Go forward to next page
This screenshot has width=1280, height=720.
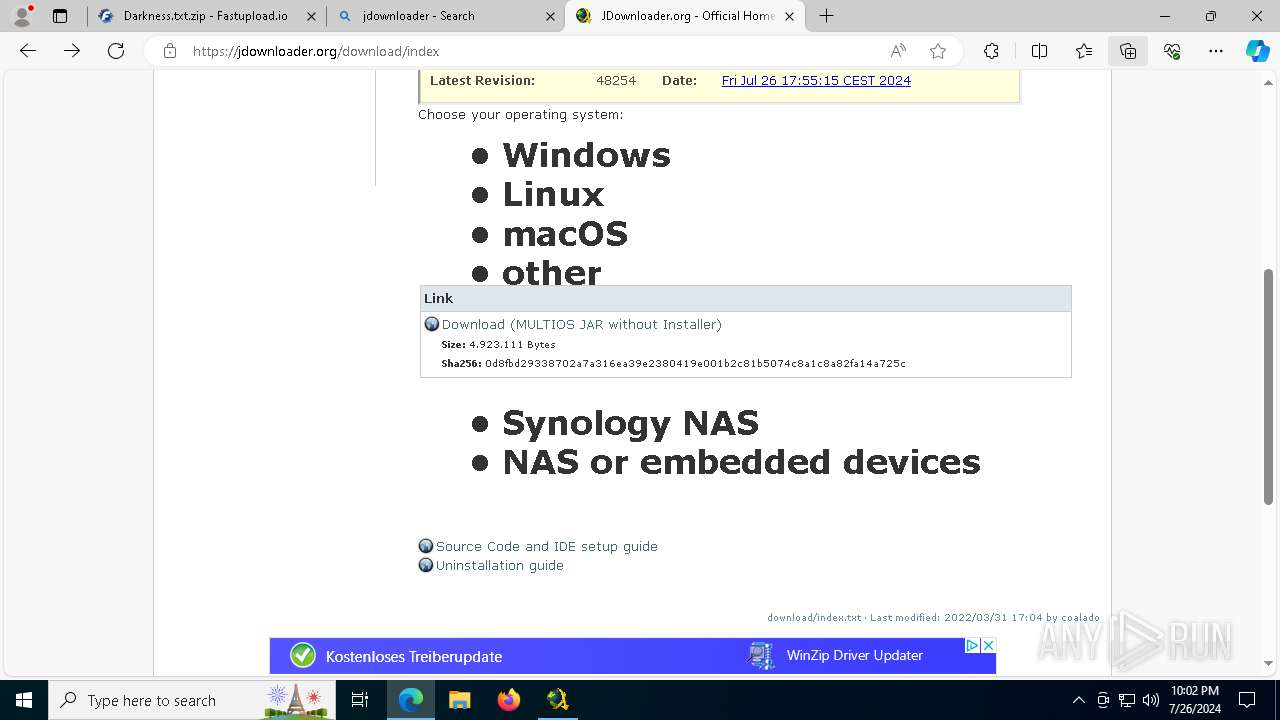pos(72,51)
